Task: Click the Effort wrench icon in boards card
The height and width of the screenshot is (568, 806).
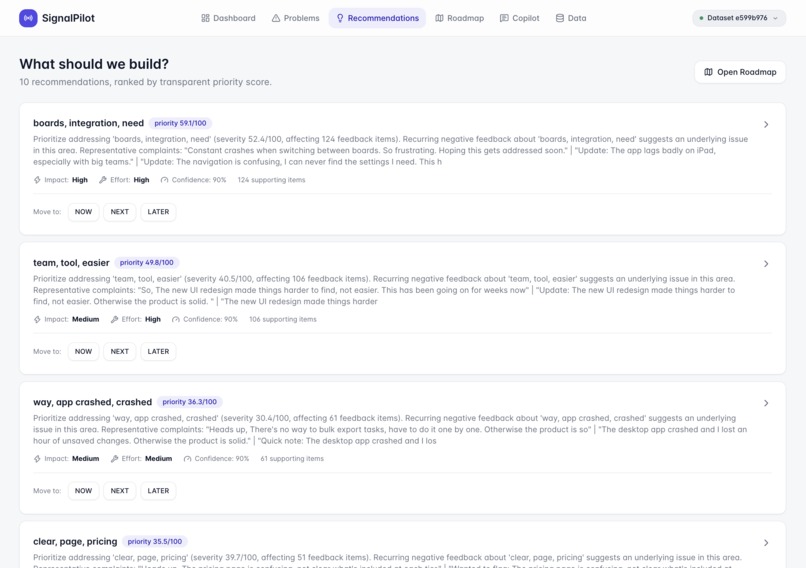Action: click(103, 180)
